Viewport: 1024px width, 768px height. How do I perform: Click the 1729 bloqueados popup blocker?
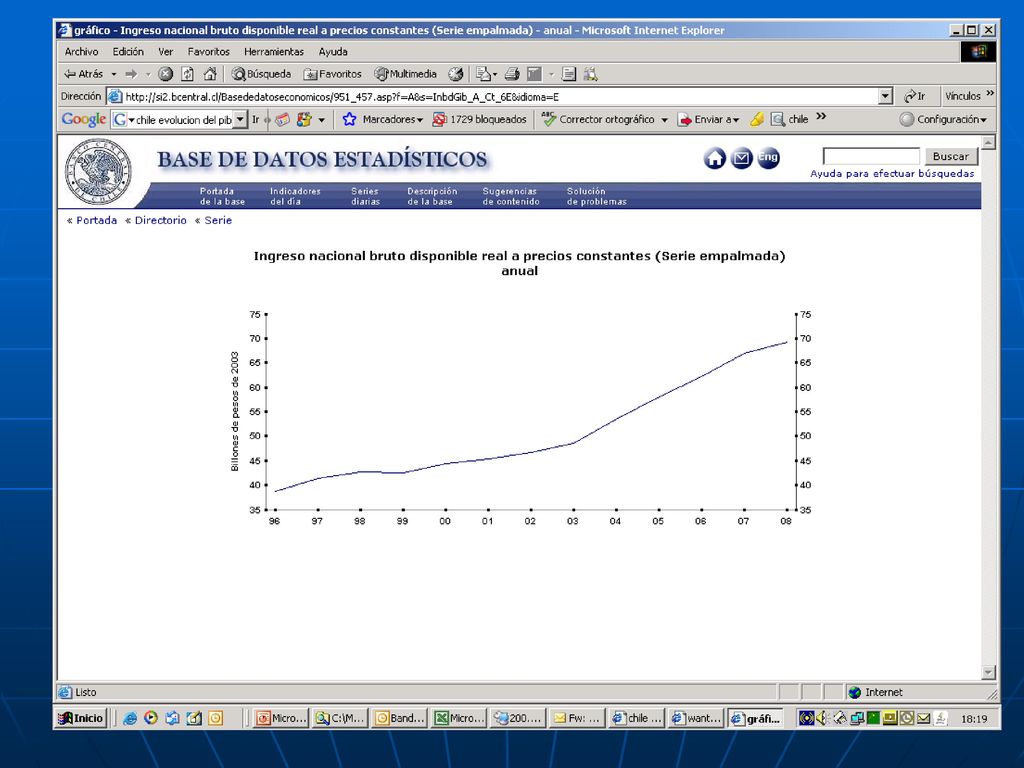pos(479,120)
